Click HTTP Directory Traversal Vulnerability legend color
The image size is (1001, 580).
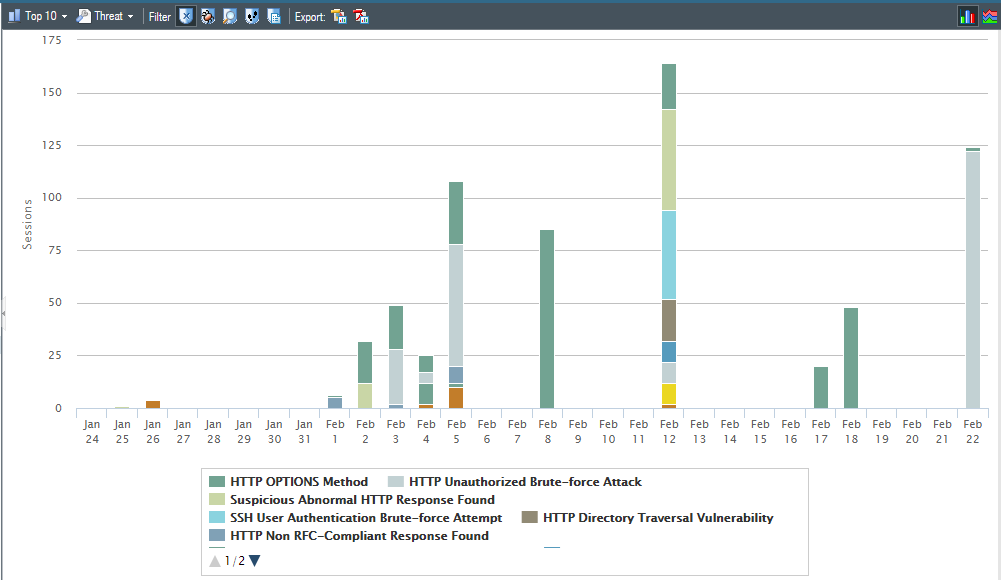tap(530, 518)
